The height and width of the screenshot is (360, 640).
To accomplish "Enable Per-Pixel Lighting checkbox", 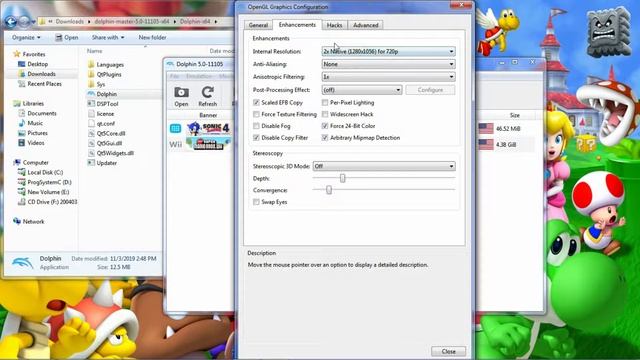I will [325, 102].
